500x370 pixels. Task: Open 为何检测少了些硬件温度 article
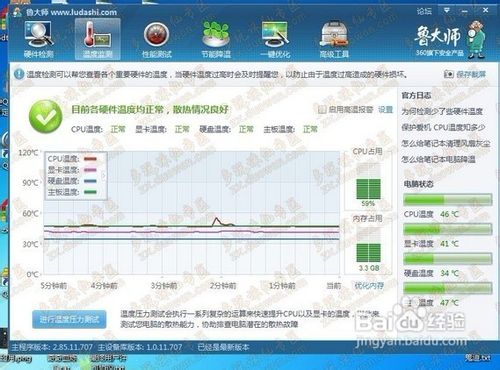442,111
